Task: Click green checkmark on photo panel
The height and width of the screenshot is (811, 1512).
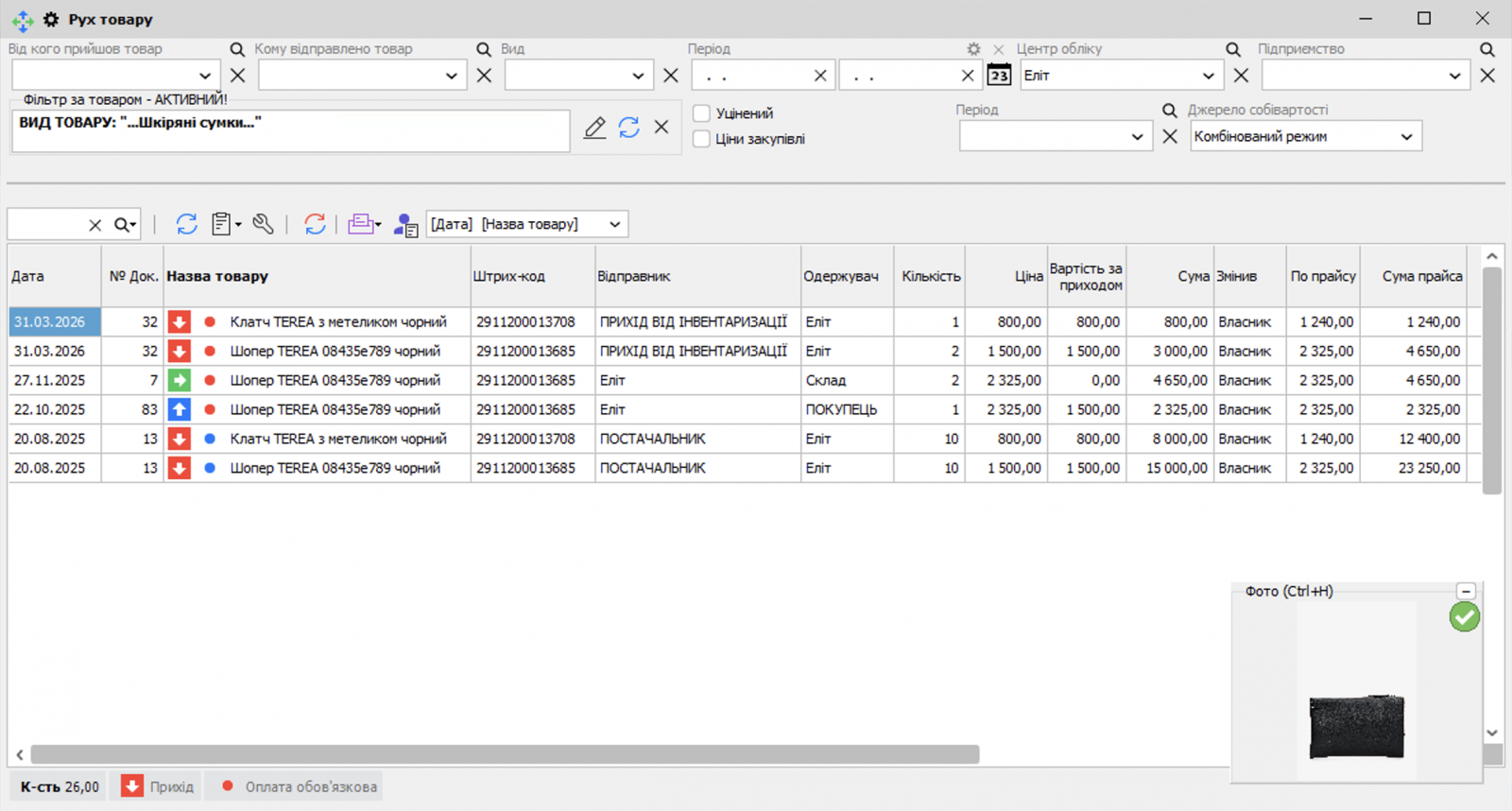Action: coord(1464,617)
